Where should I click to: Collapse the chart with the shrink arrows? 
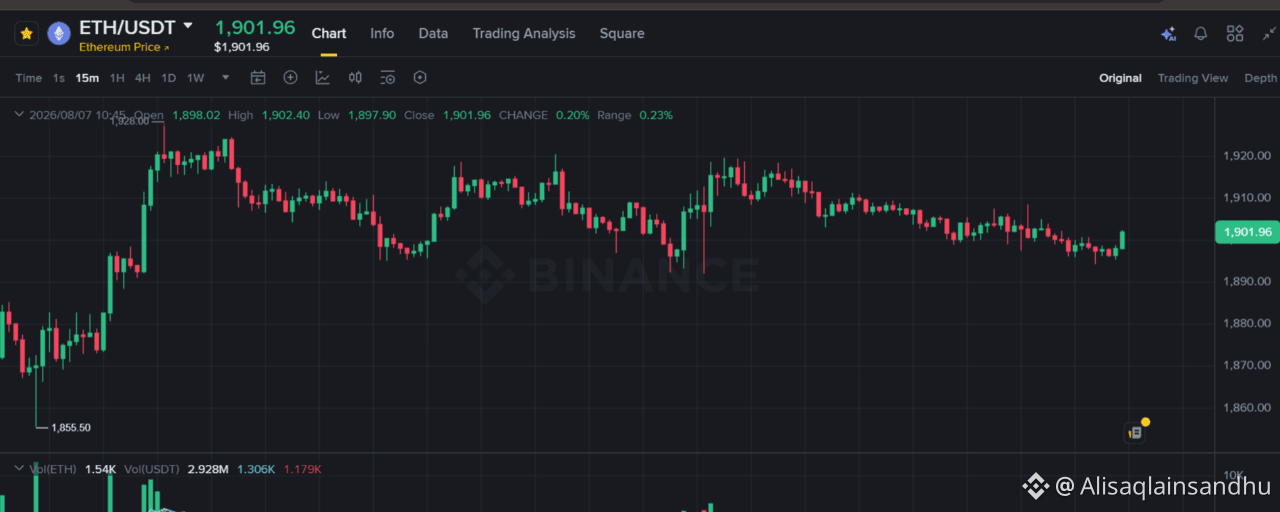pos(1269,34)
